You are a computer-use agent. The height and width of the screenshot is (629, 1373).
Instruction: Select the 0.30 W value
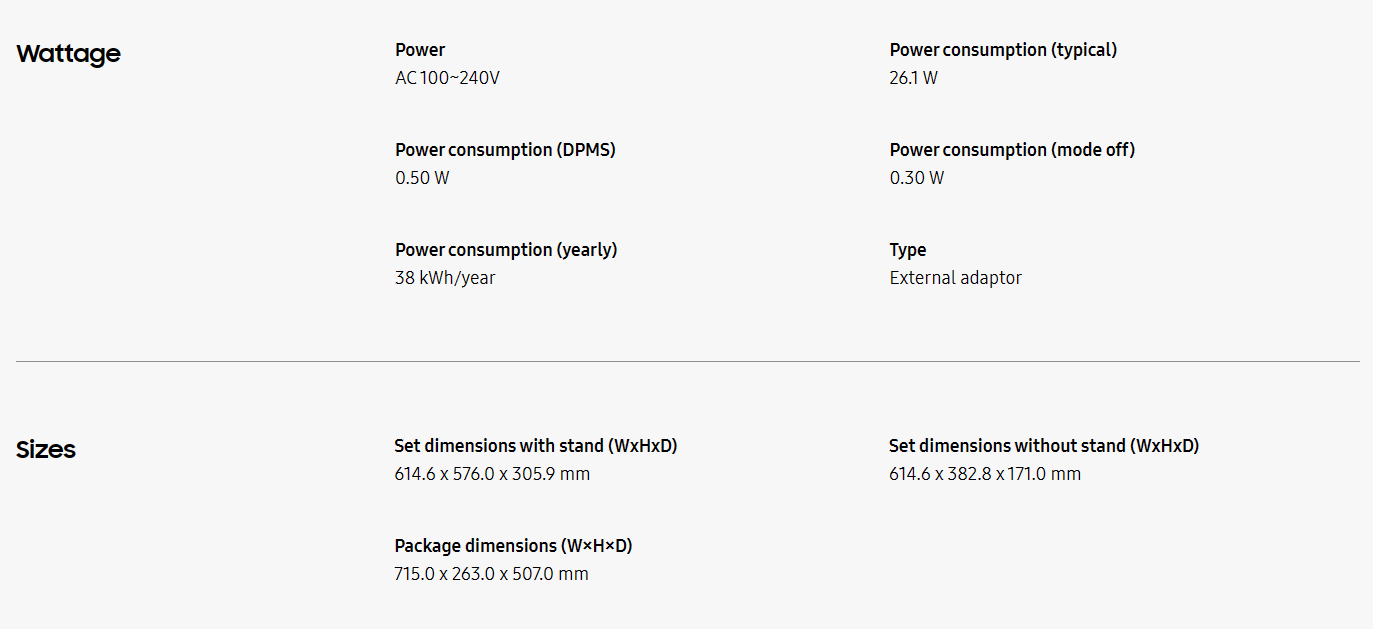coord(916,178)
